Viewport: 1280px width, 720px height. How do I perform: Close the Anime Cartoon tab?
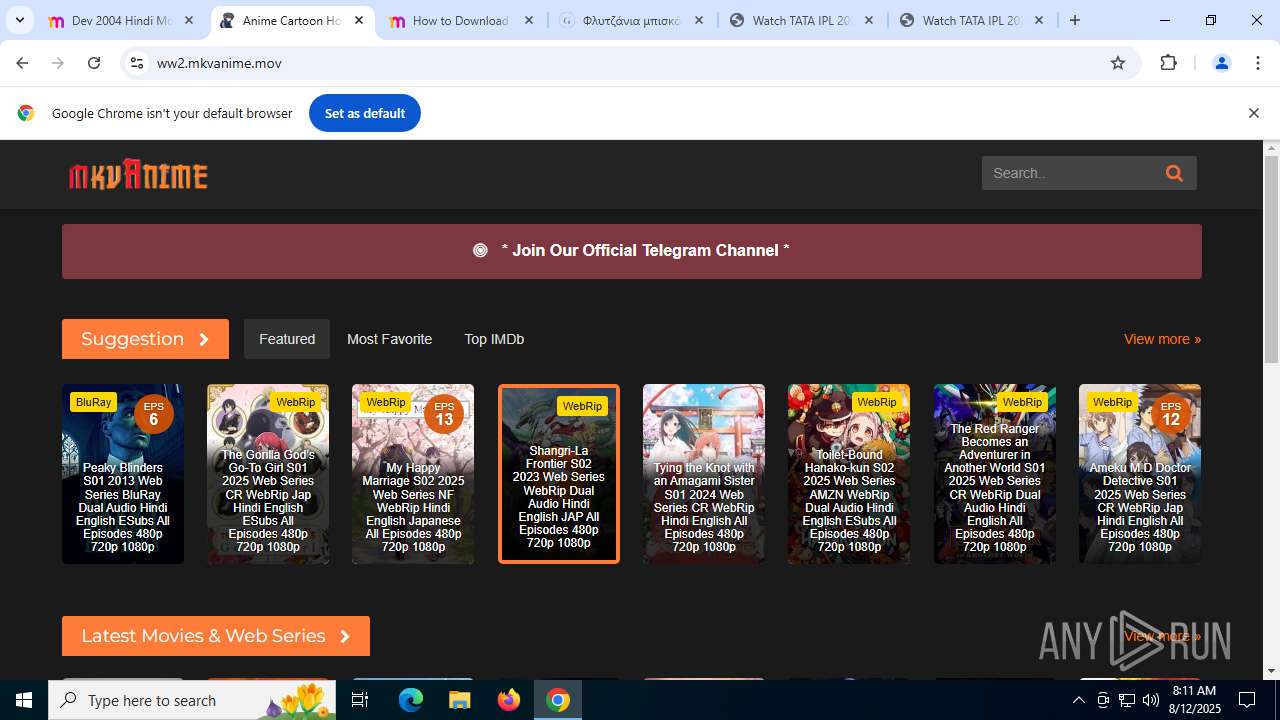(x=359, y=20)
